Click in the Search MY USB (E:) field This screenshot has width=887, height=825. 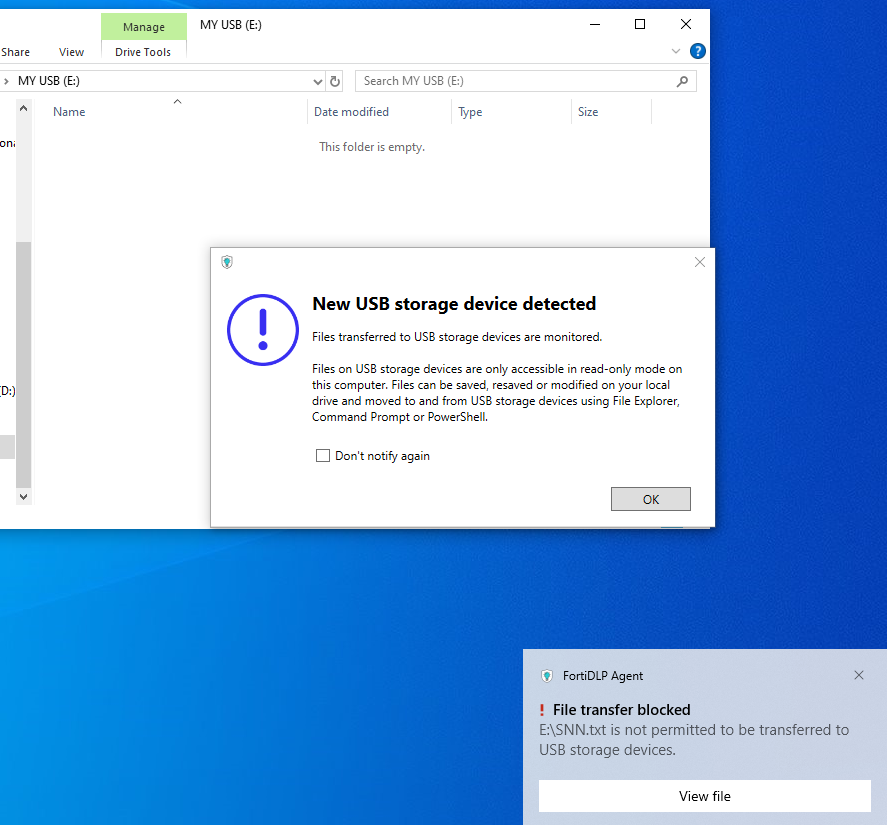pyautogui.click(x=515, y=81)
